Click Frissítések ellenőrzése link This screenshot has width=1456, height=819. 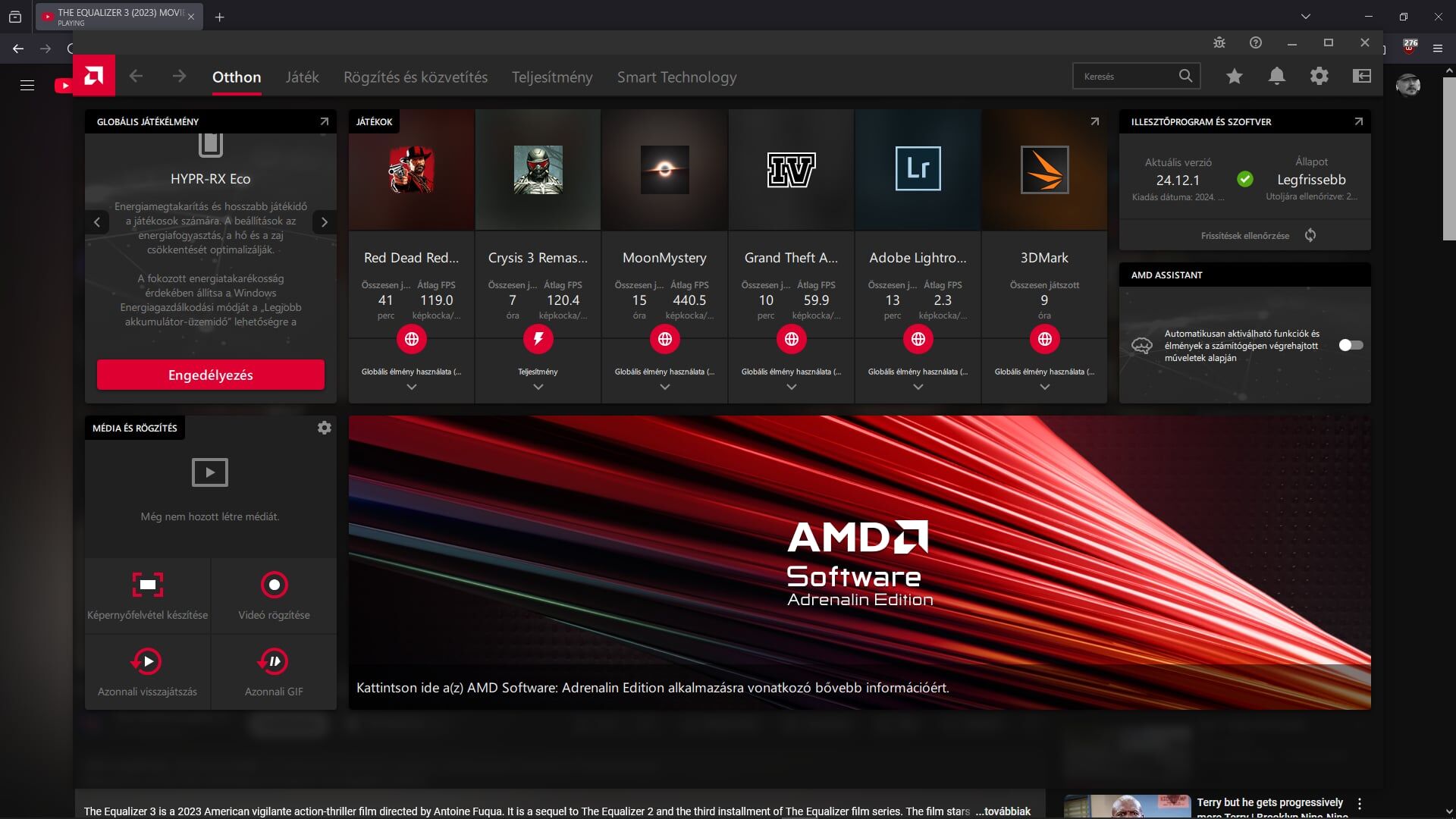tap(1245, 236)
